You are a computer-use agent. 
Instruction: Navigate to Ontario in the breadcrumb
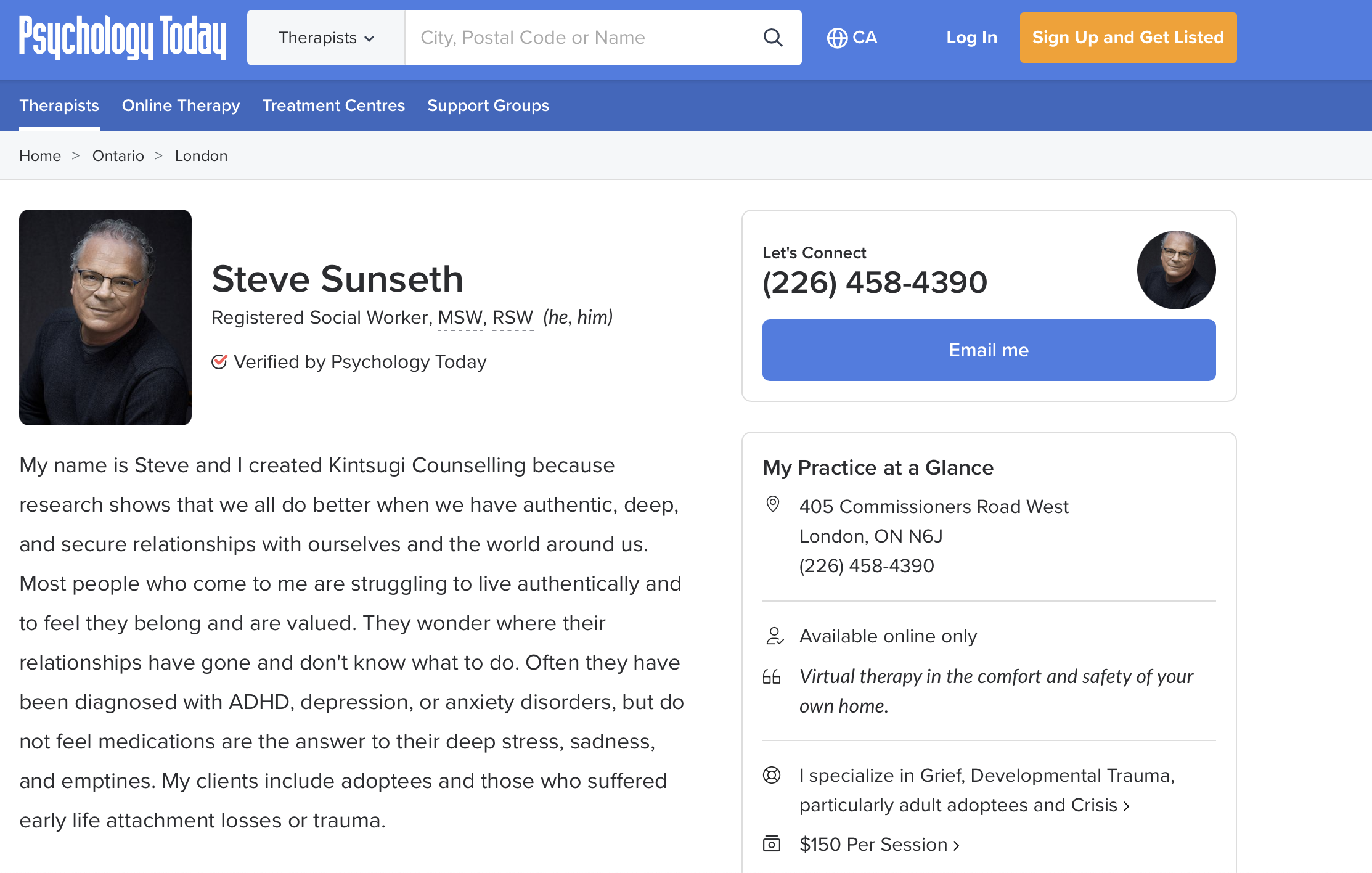pos(118,156)
